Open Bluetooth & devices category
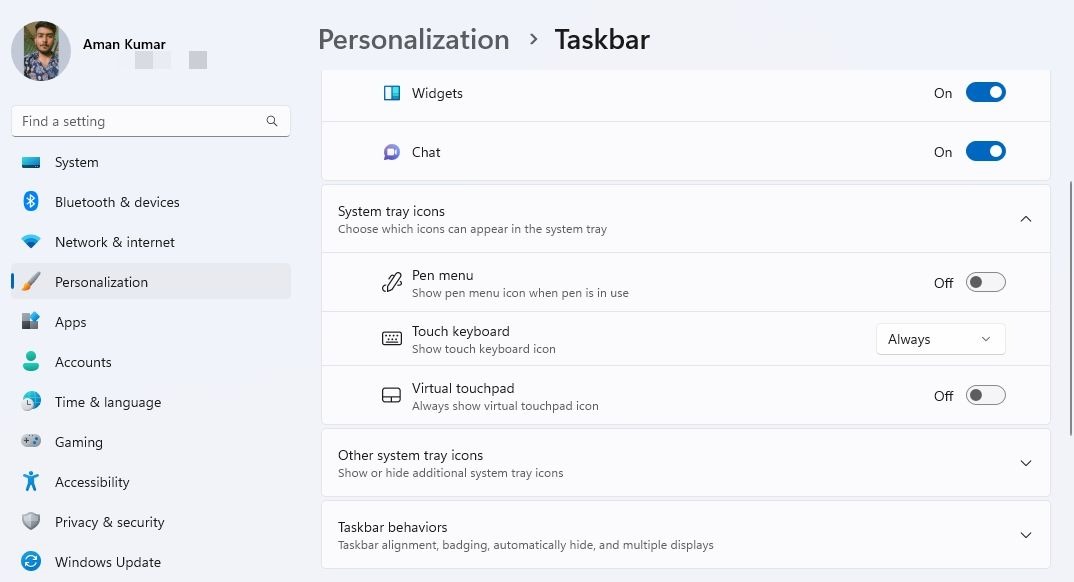This screenshot has height=582, width=1074. 151,202
